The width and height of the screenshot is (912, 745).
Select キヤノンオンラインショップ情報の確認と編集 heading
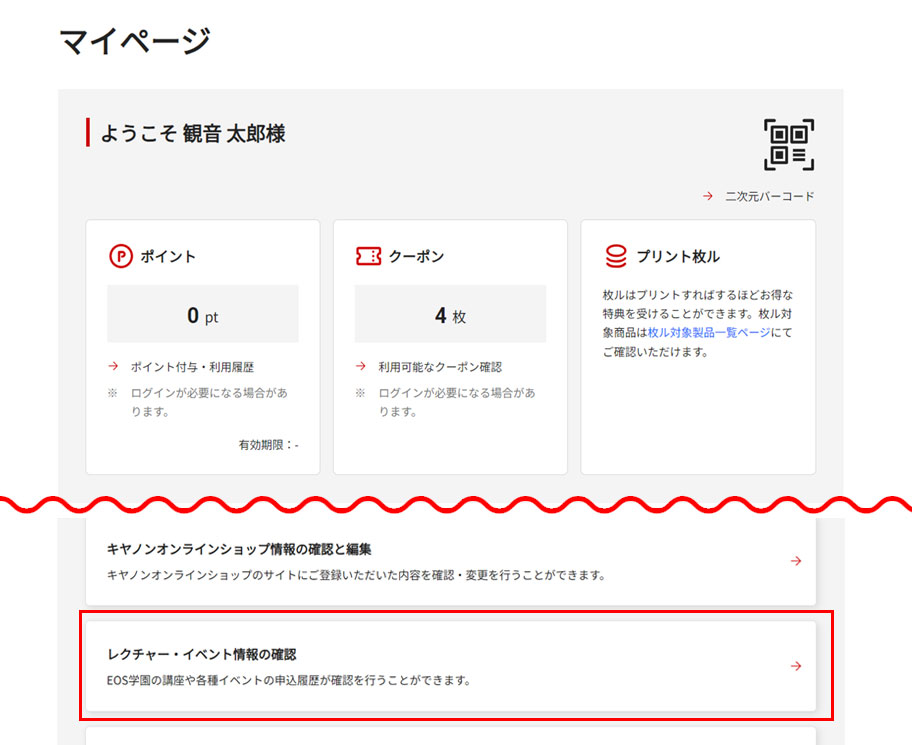(x=239, y=549)
